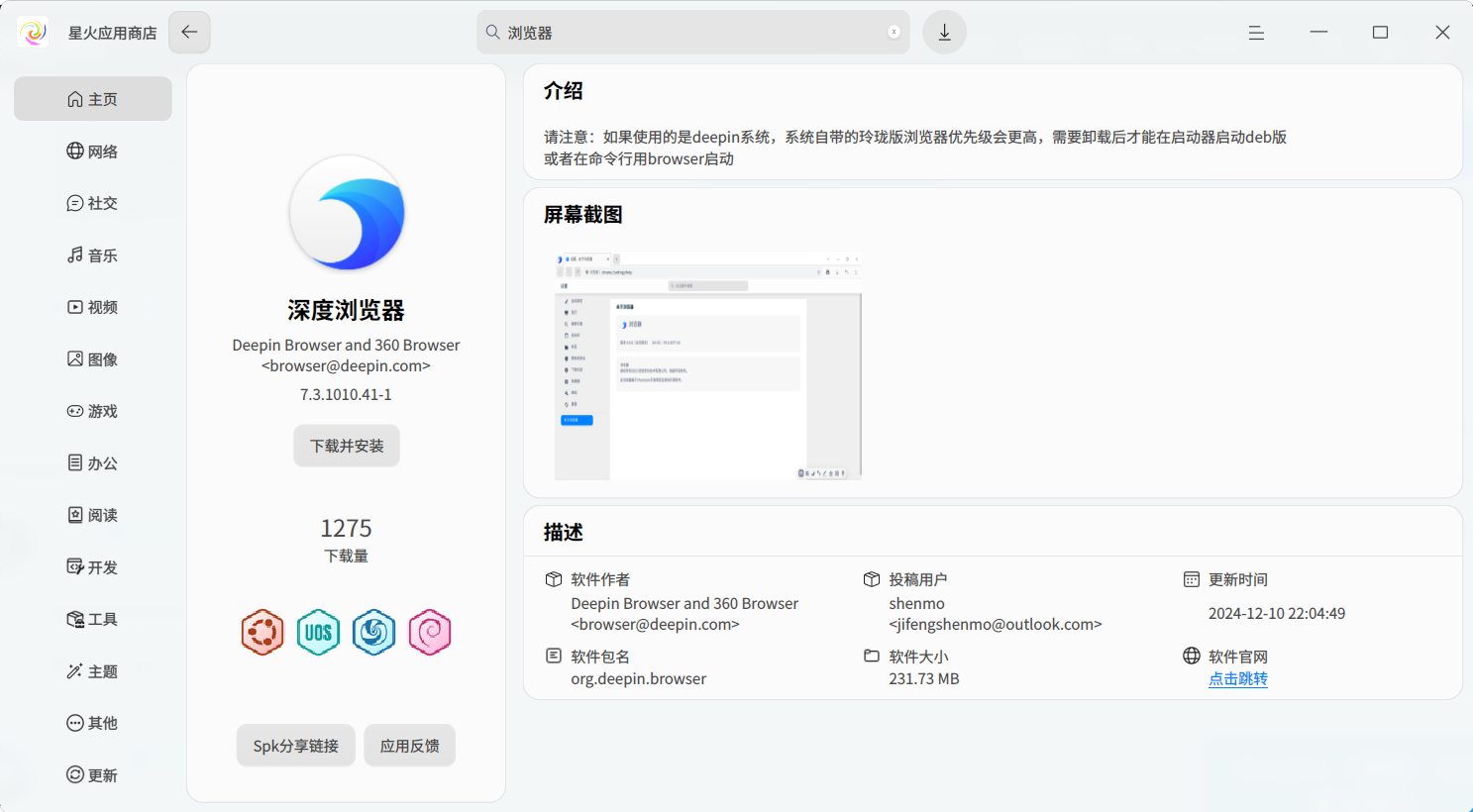Click the timestamp 2024-12-10 22:04:49
Image resolution: width=1473 pixels, height=812 pixels.
tap(1277, 613)
